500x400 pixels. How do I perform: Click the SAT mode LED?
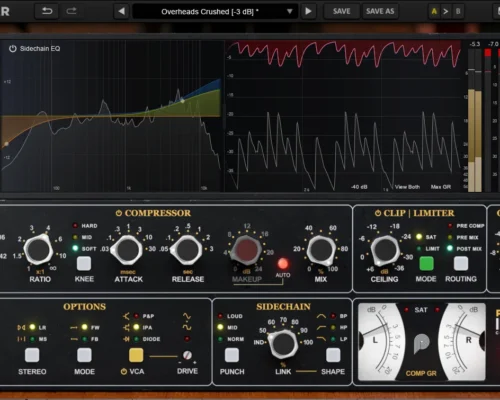419,237
